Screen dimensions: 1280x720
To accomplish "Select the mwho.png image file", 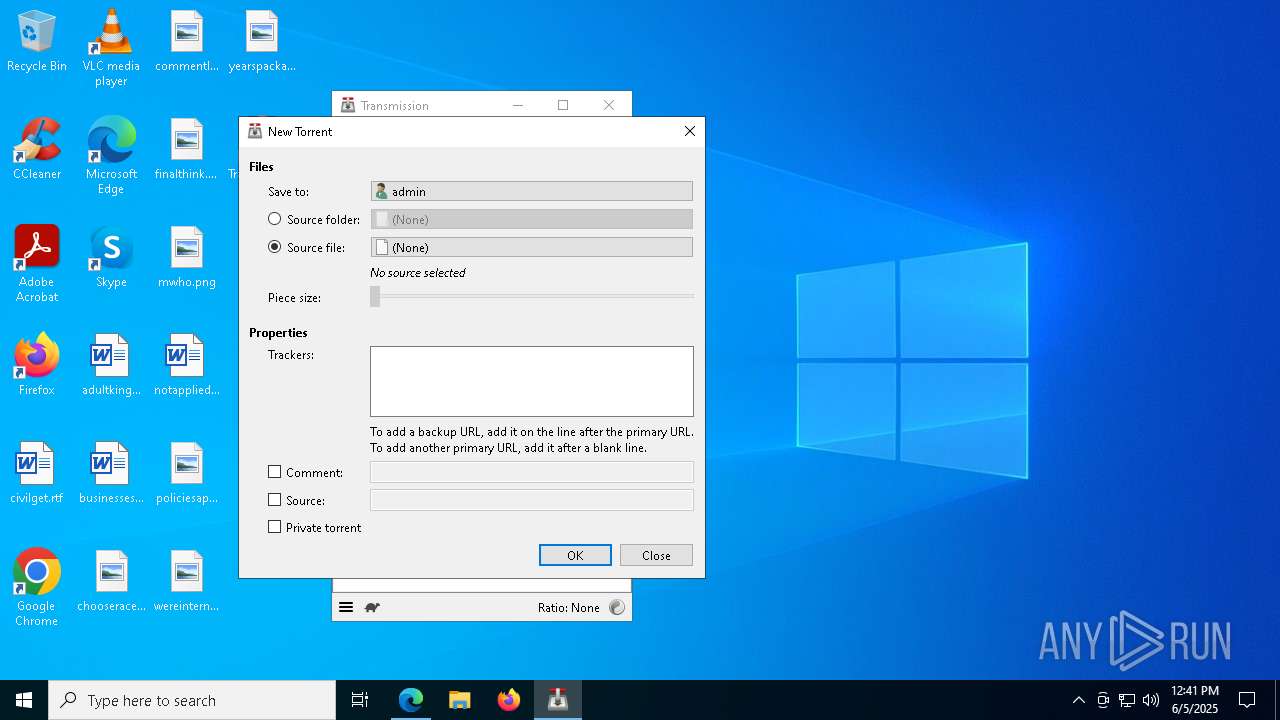I will [x=187, y=258].
